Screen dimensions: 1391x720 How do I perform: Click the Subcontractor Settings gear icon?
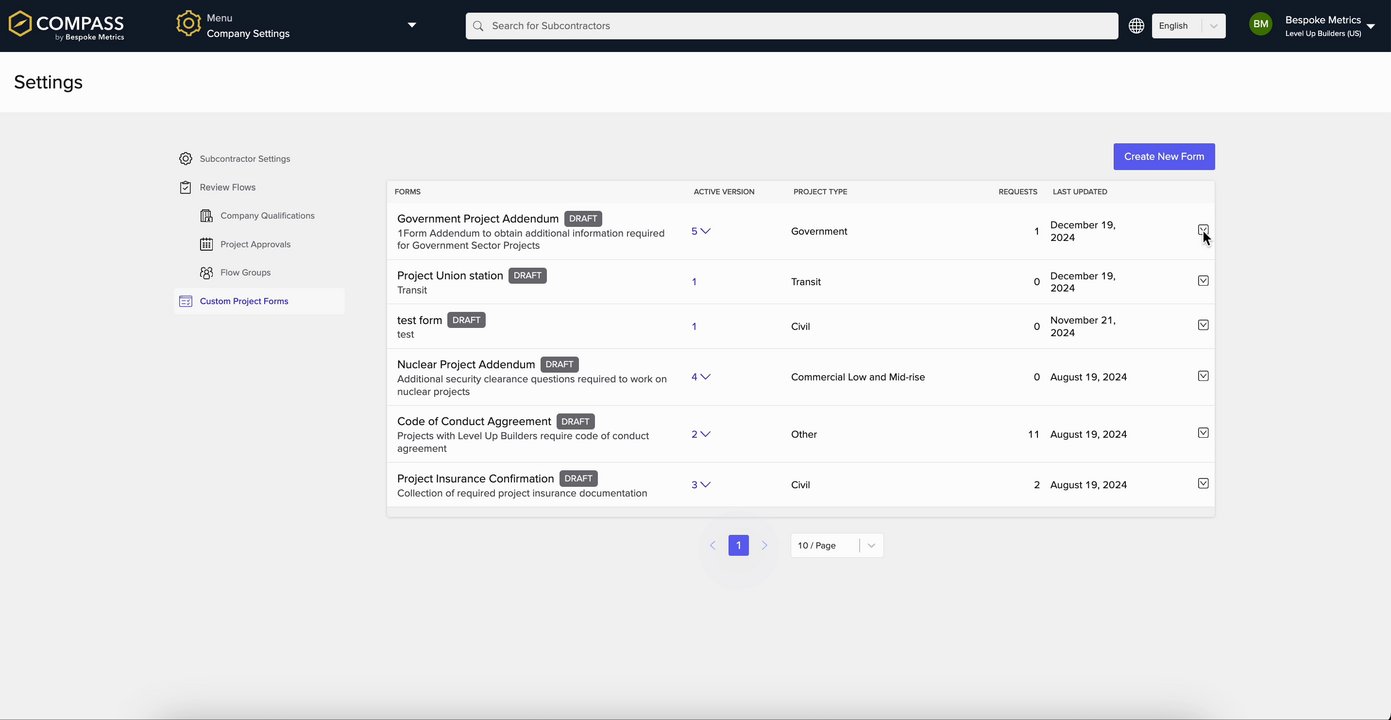185,159
